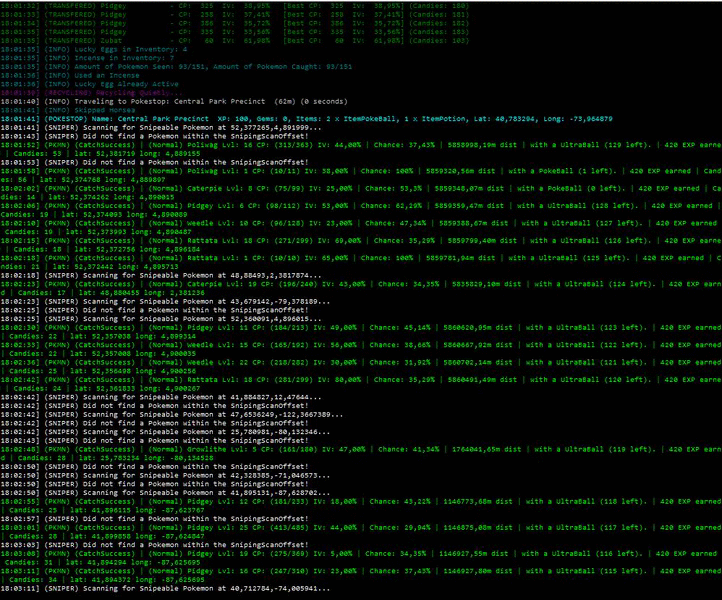The width and height of the screenshot is (722, 600).
Task: Select the "(POKESTOP) Name: Central Park Precinct" line
Action: pos(306,119)
